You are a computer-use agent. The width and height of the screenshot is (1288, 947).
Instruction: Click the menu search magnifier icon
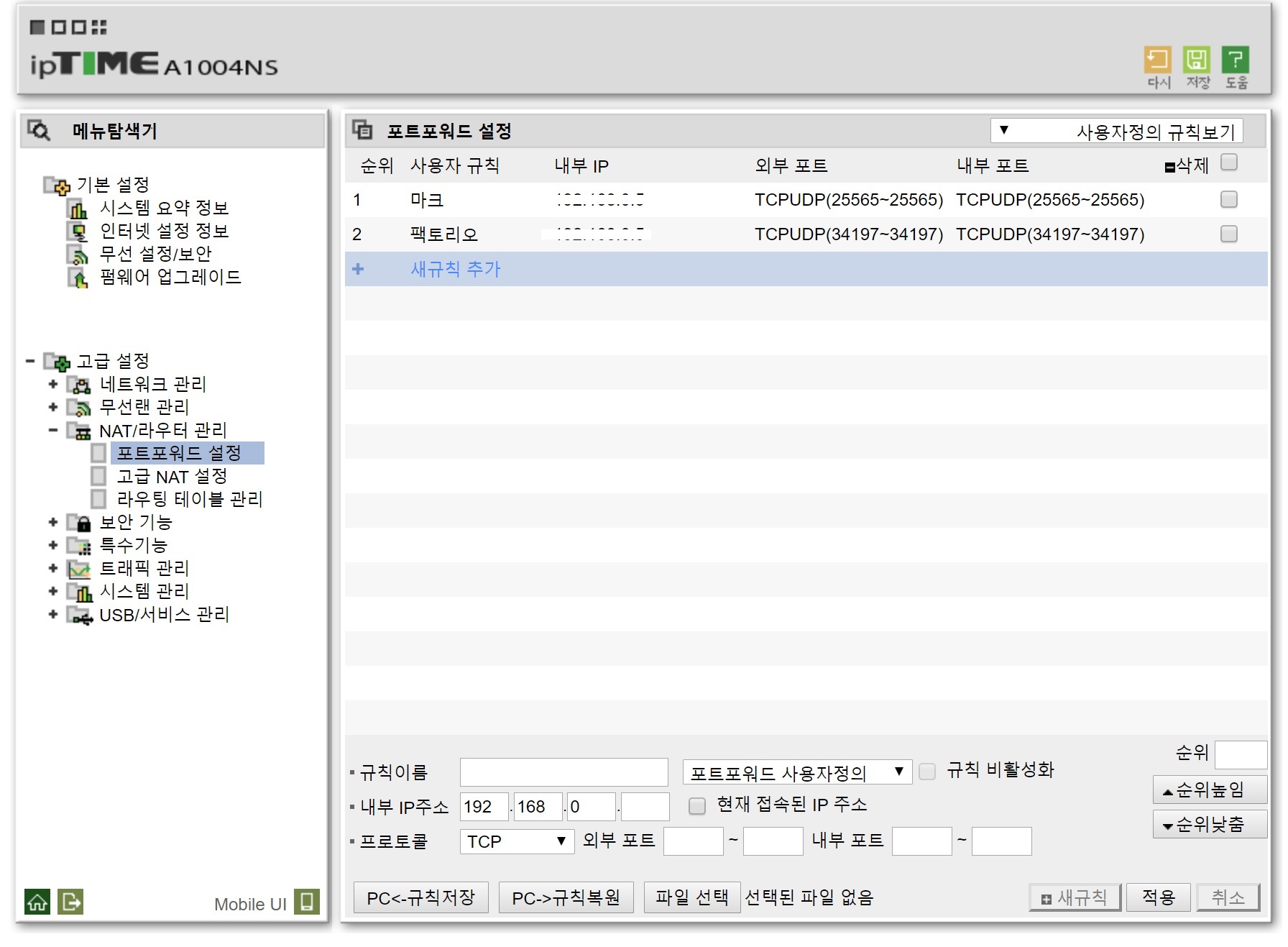(38, 130)
